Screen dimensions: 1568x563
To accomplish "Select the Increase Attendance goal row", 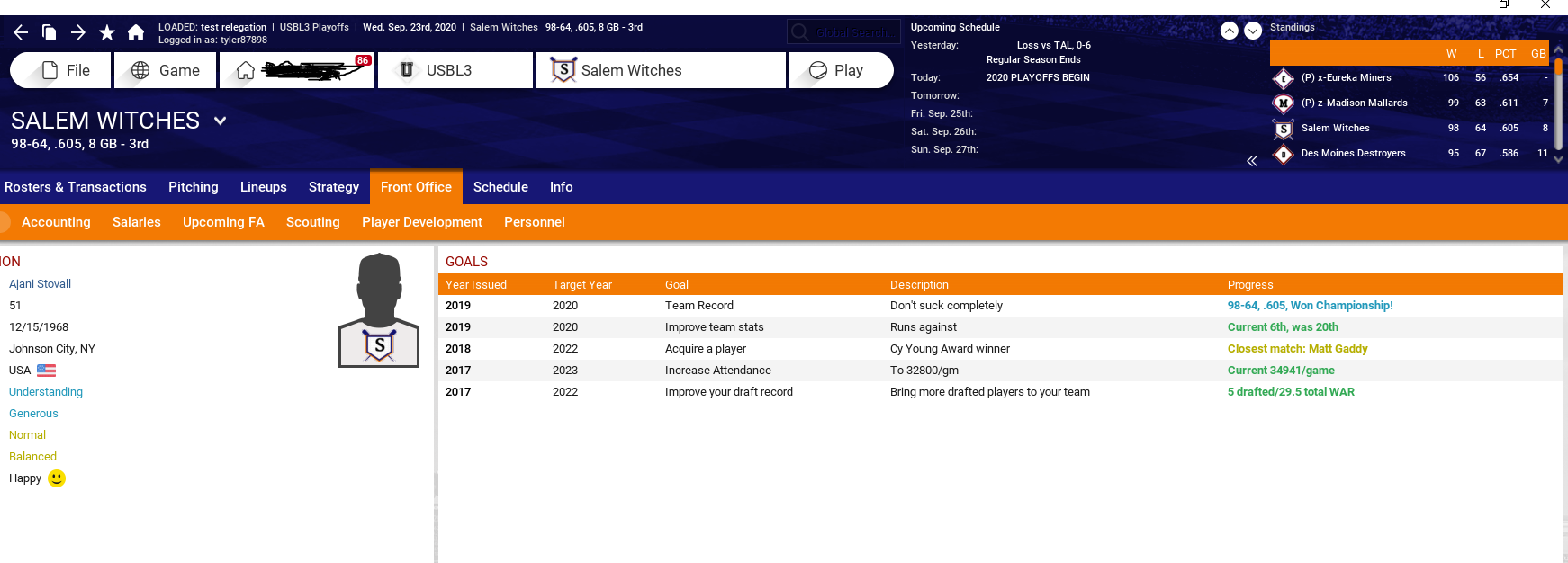I will 1001,371.
